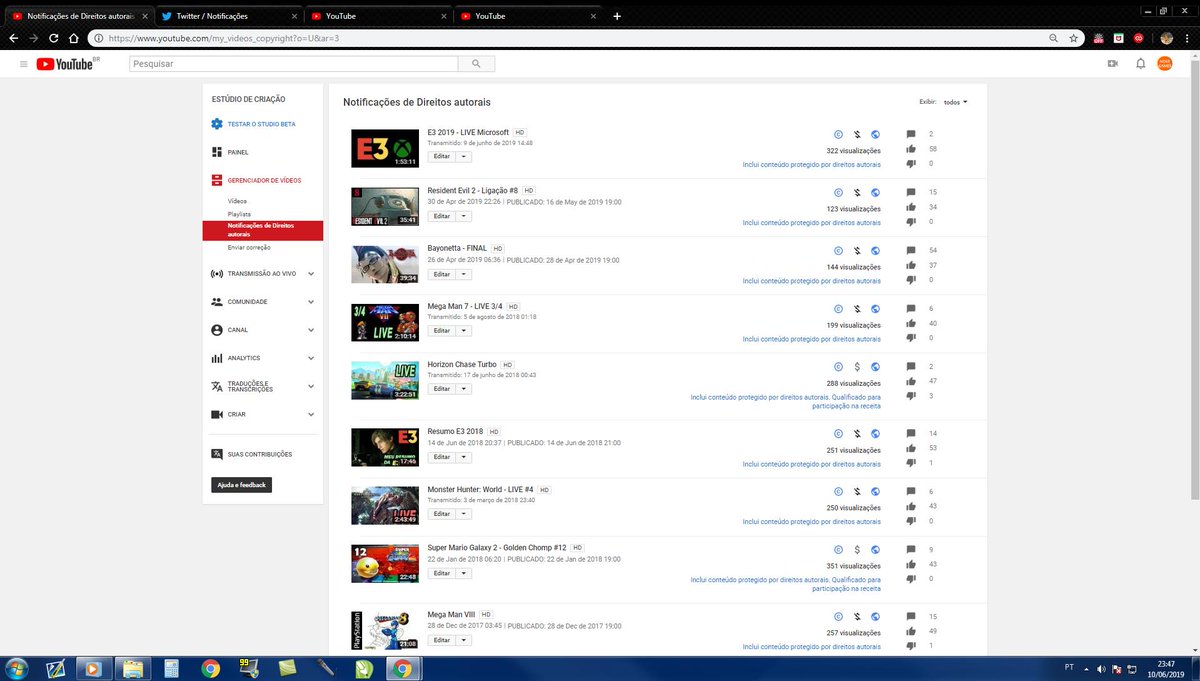Open the notifications bell

[x=1140, y=64]
